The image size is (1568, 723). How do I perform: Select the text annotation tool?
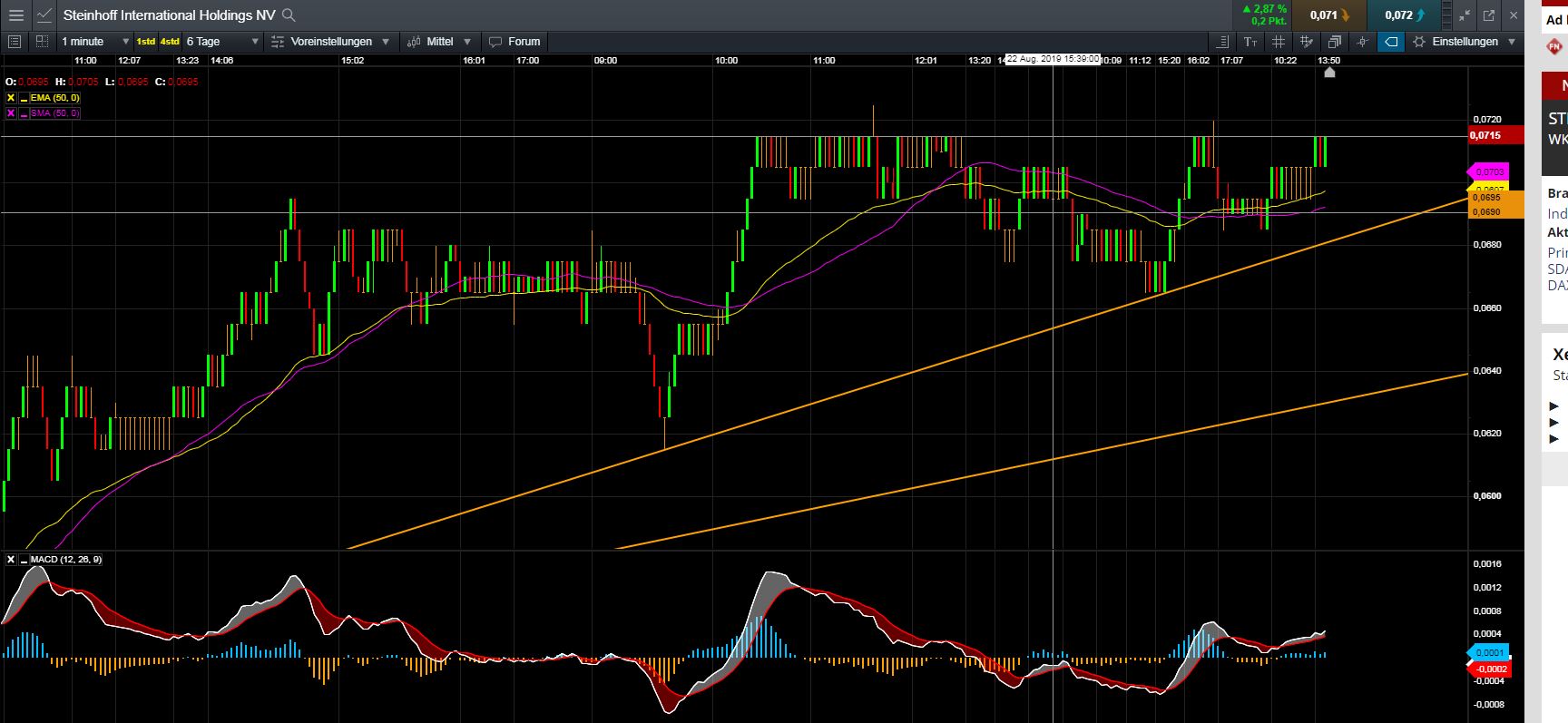[x=1250, y=42]
